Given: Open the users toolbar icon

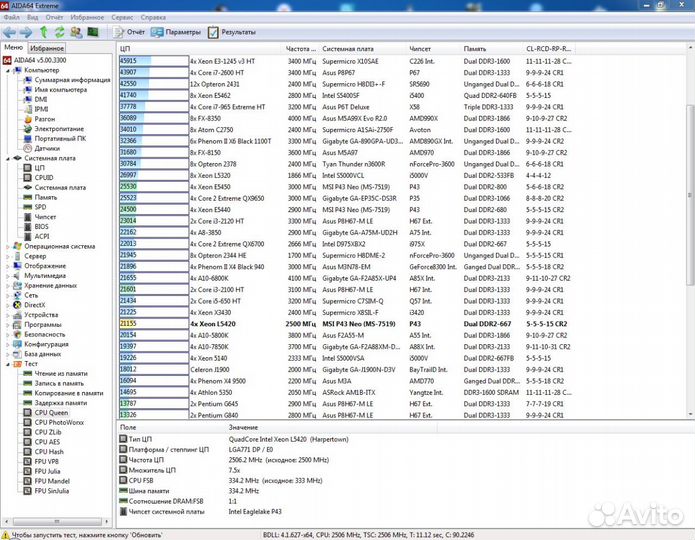Looking at the screenshot, I should tap(76, 32).
